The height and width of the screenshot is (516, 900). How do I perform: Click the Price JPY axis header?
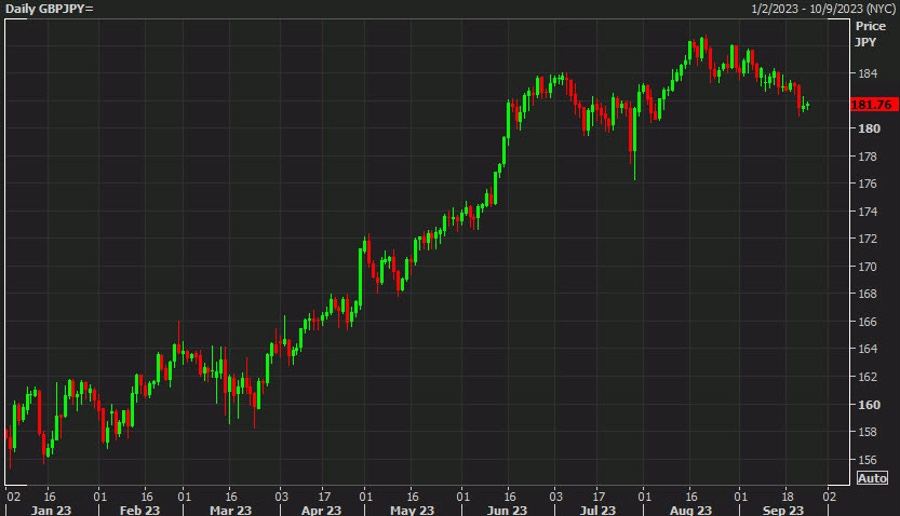(870, 33)
